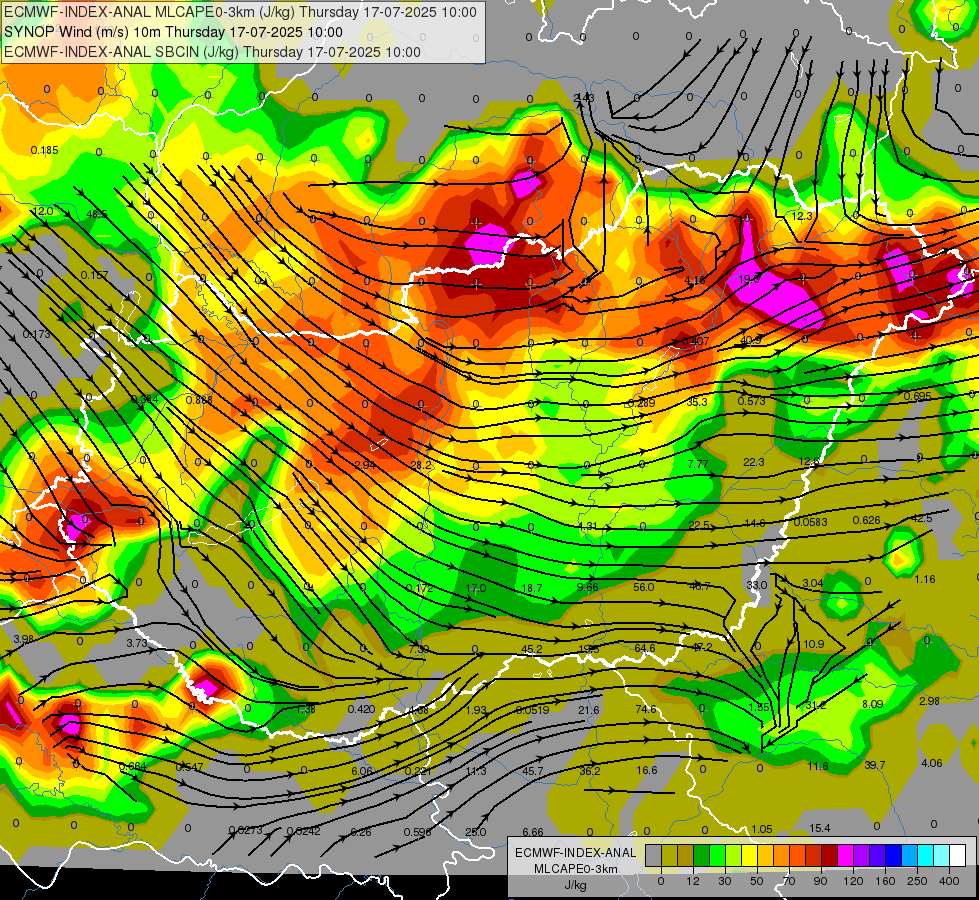The image size is (979, 900).
Task: Click the map value '2.94'
Action: [365, 465]
